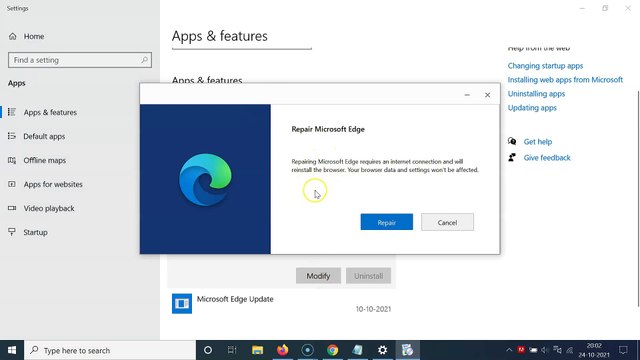Close the Repair Microsoft Edge dialog
The width and height of the screenshot is (640, 360).
pos(487,95)
